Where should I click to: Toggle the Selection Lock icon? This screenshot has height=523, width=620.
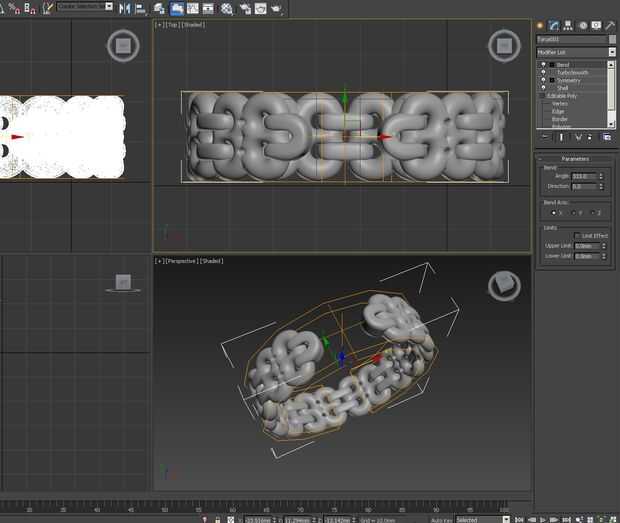pos(217,519)
